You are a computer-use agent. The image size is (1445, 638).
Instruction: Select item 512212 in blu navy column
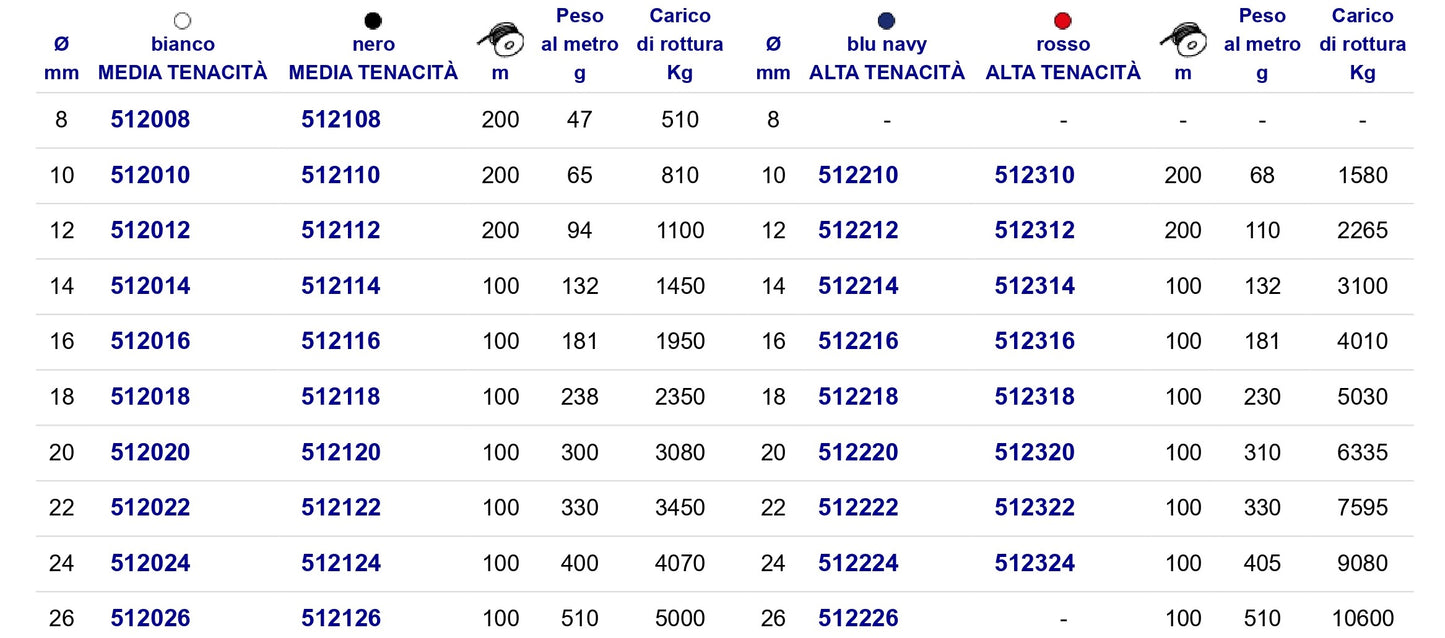point(858,231)
